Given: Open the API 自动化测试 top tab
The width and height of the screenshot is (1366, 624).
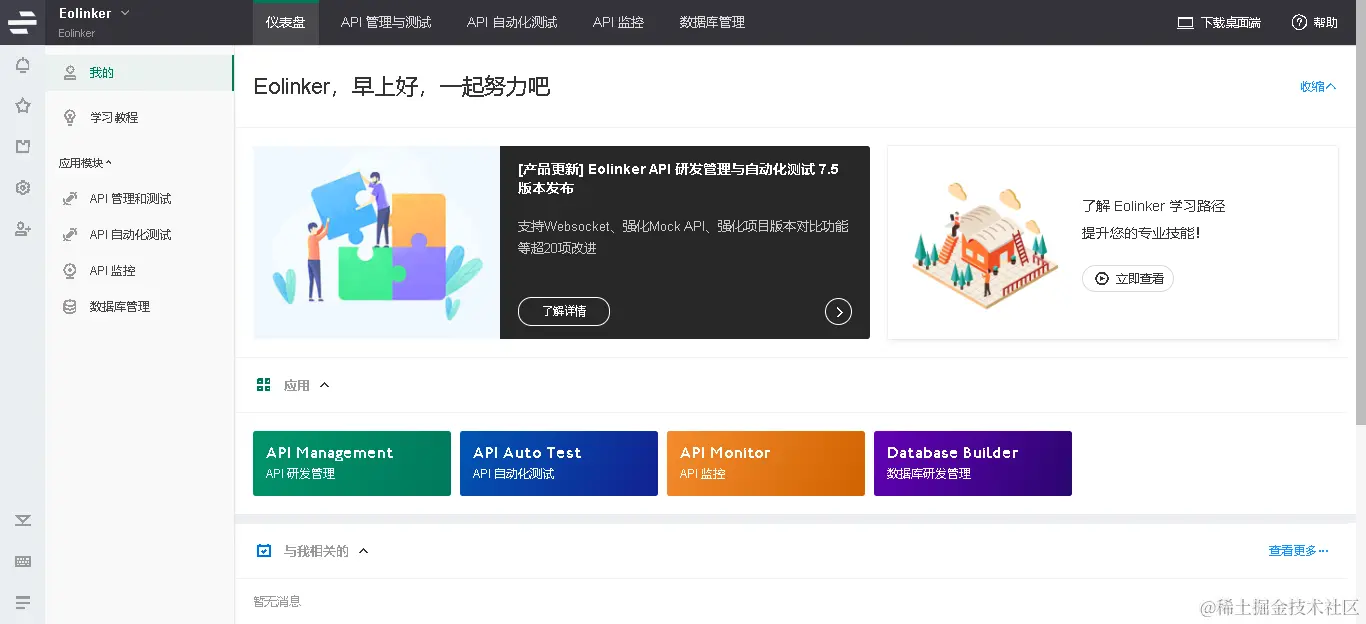Looking at the screenshot, I should coord(512,22).
